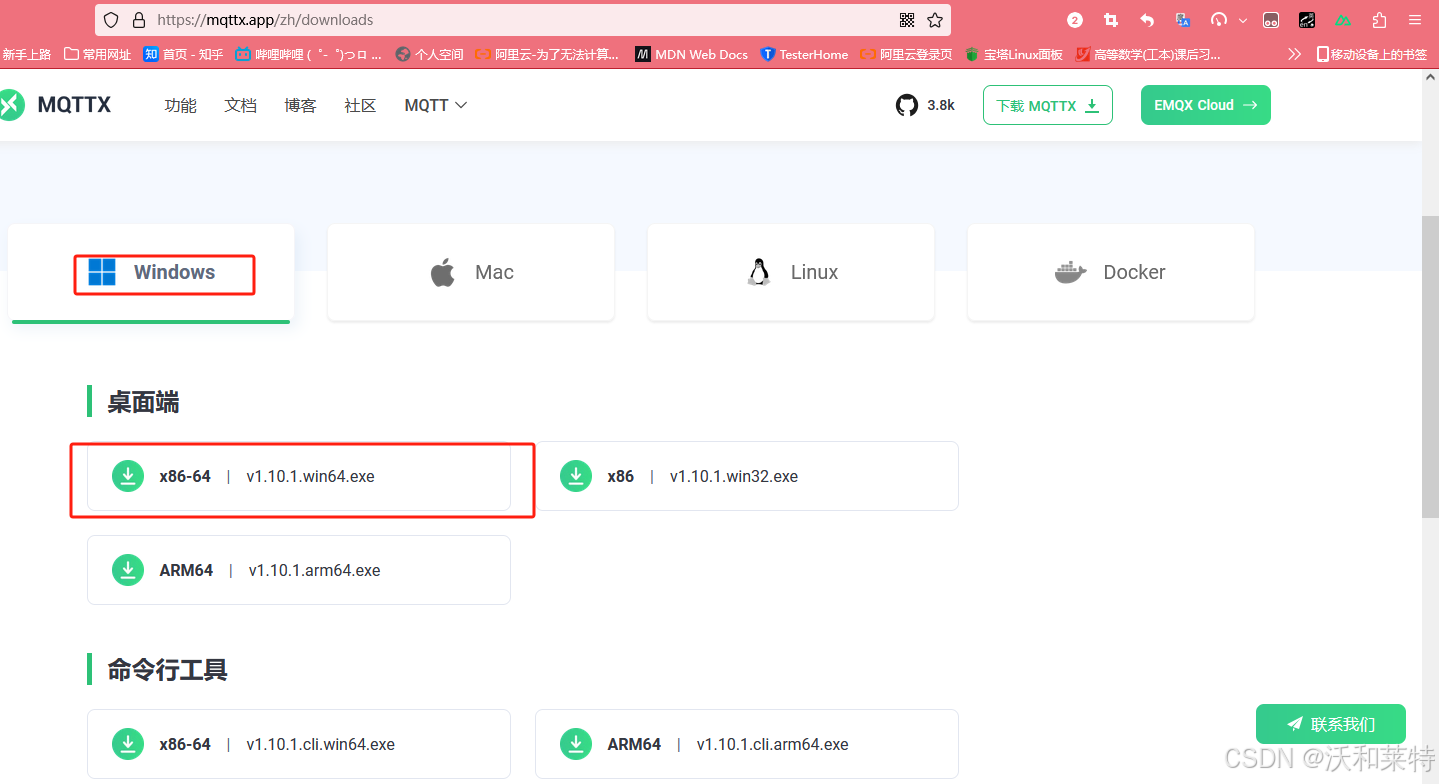Show more bookmarks with double chevron
The height and width of the screenshot is (784, 1439).
click(1295, 54)
